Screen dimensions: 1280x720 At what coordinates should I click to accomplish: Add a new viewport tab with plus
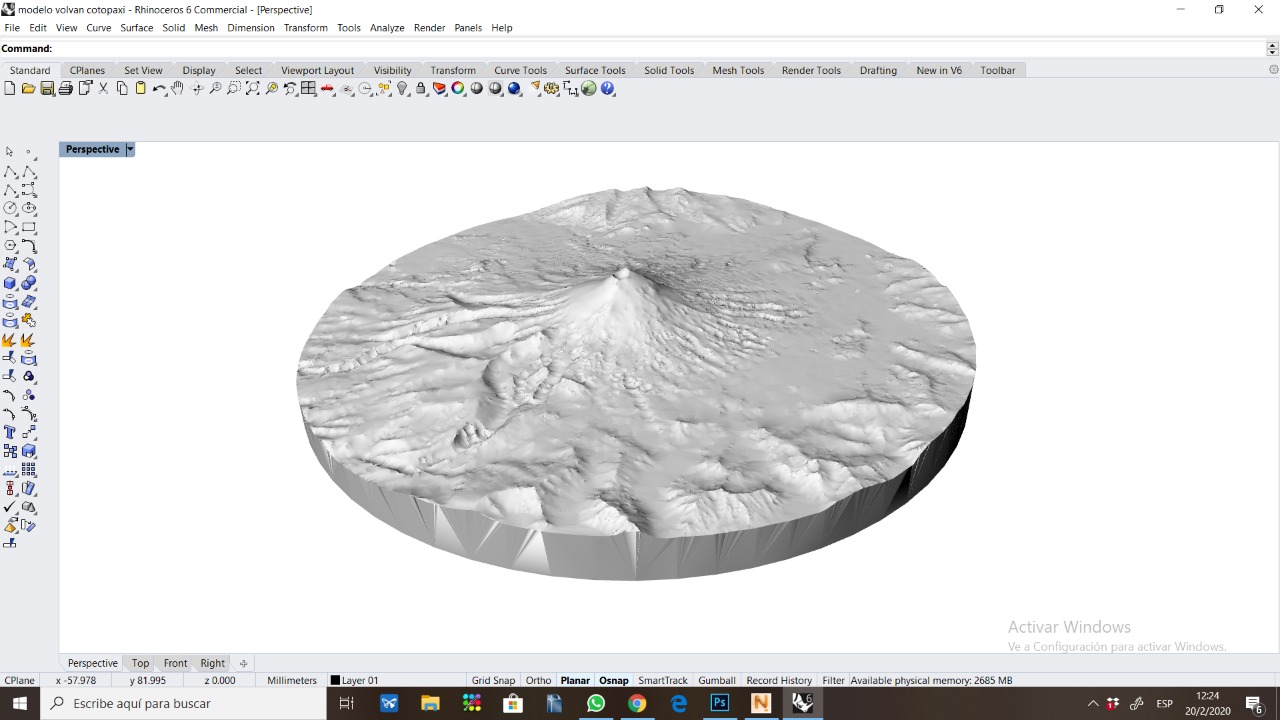(243, 663)
